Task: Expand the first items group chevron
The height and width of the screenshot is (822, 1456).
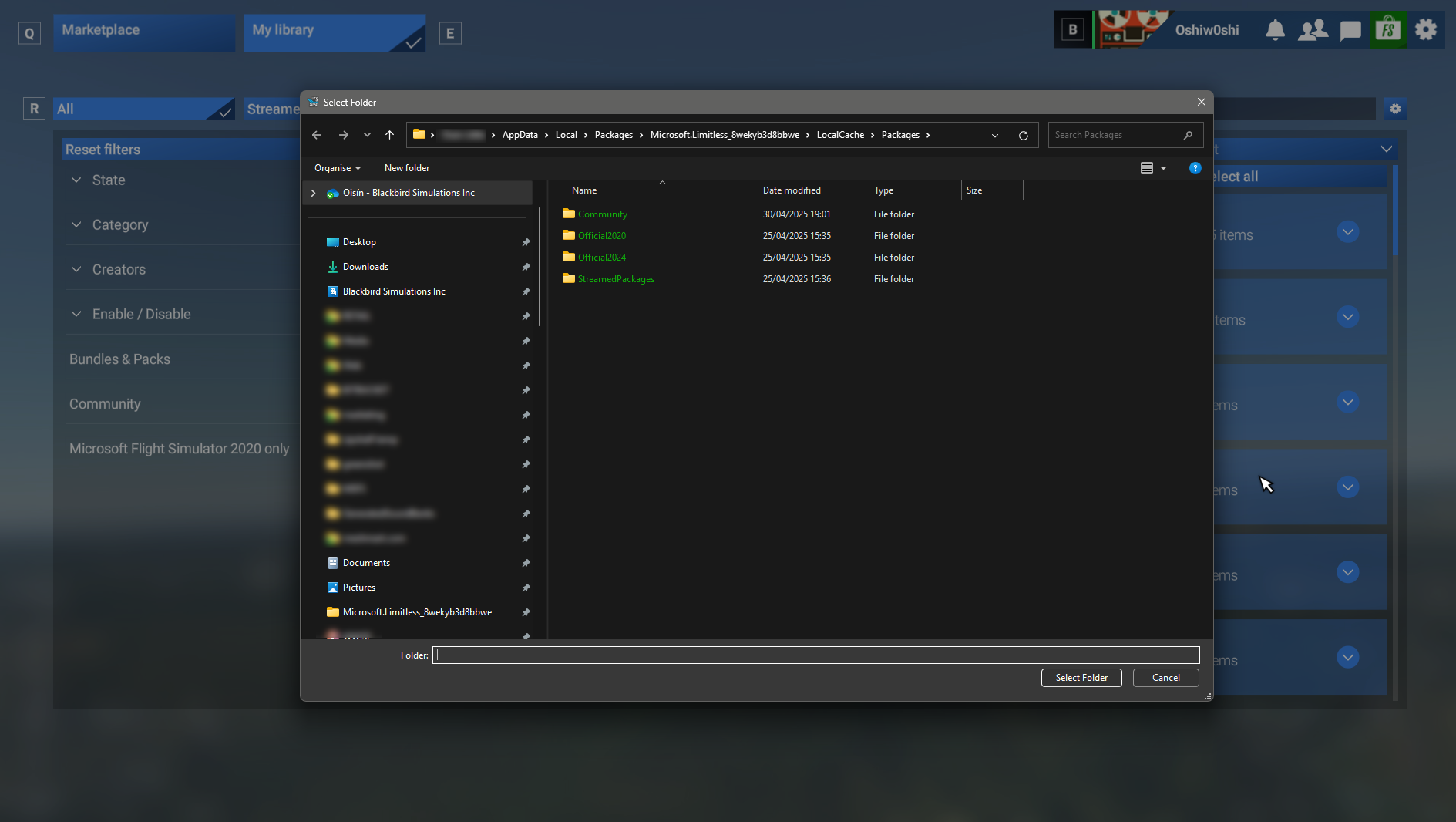Action: pyautogui.click(x=1347, y=232)
